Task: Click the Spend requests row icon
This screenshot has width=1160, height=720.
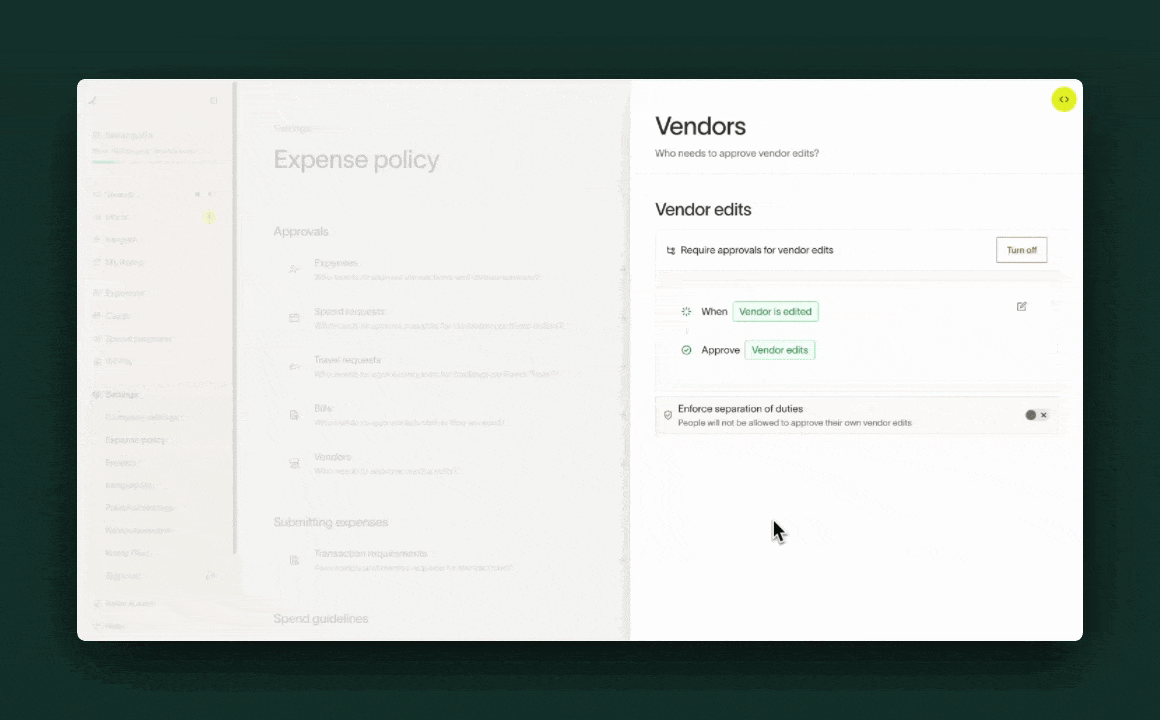Action: pos(294,318)
